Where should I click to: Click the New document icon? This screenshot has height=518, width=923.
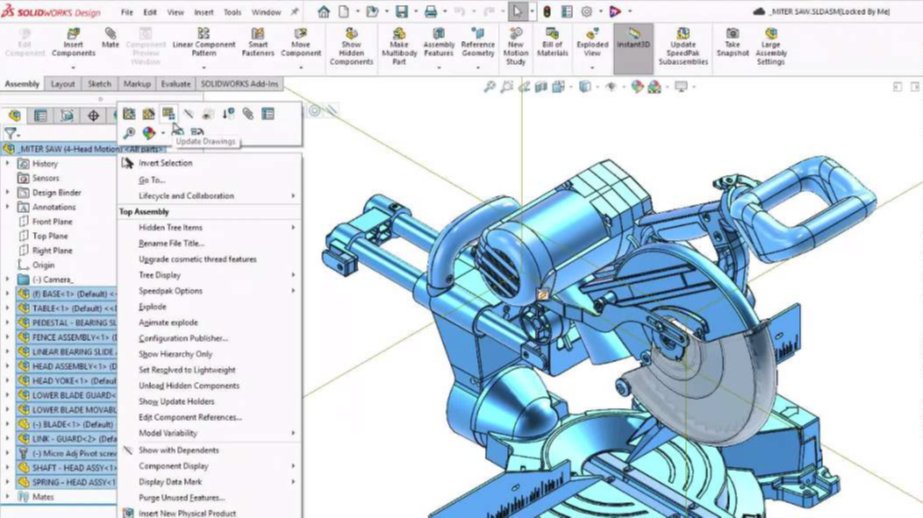[x=343, y=11]
